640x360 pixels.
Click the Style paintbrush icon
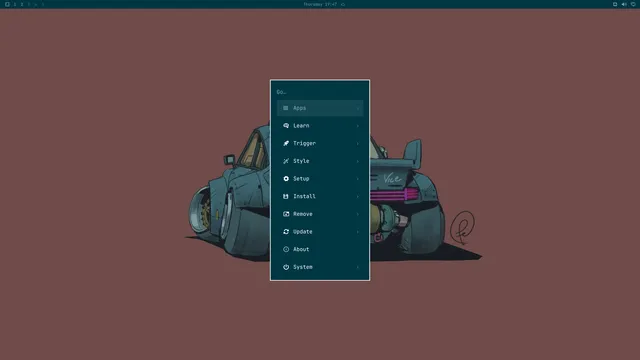tap(286, 161)
